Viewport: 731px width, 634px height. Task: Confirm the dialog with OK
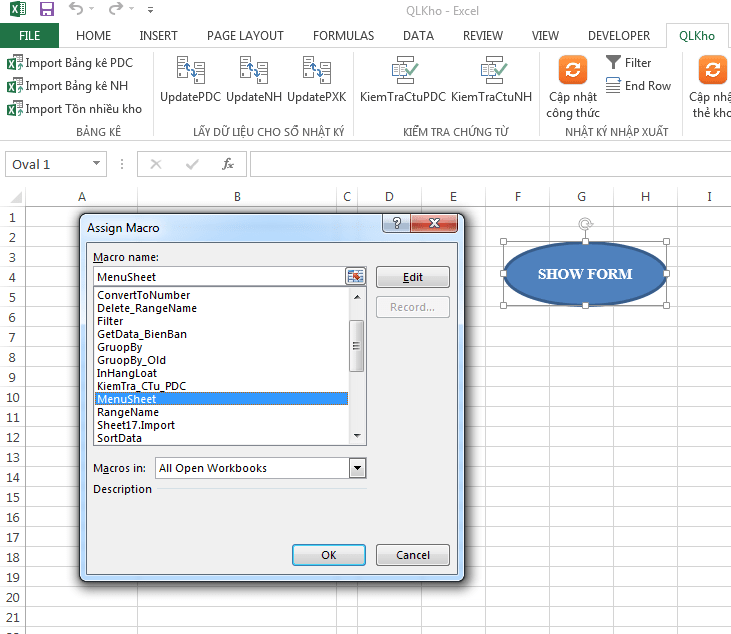[x=328, y=555]
